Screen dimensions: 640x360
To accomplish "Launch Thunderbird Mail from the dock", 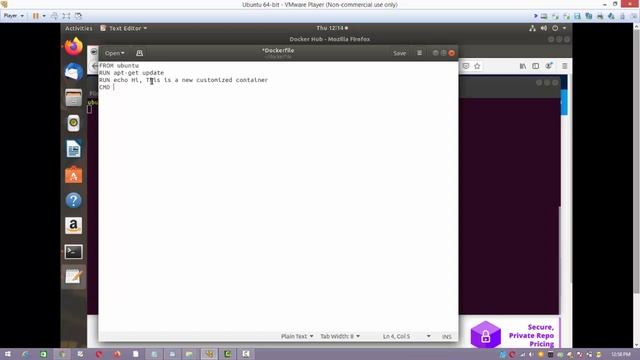I will 73,72.
